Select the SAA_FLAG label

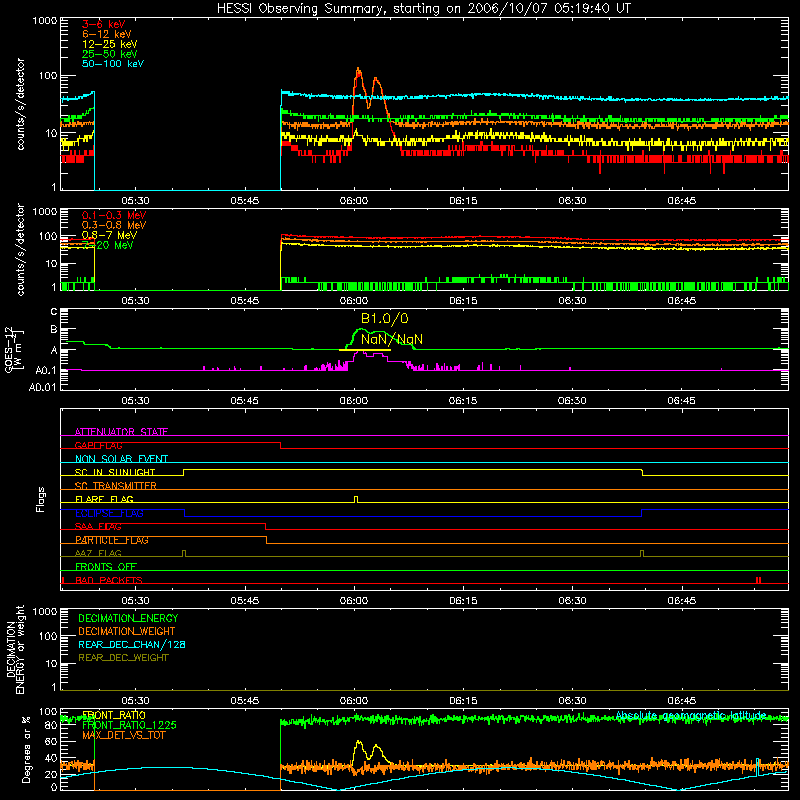98,527
